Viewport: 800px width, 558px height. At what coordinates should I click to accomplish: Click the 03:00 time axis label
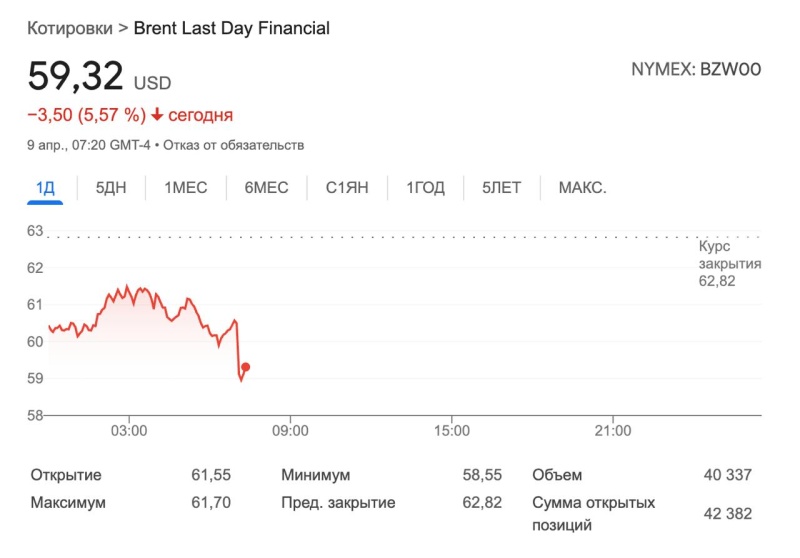pos(129,431)
